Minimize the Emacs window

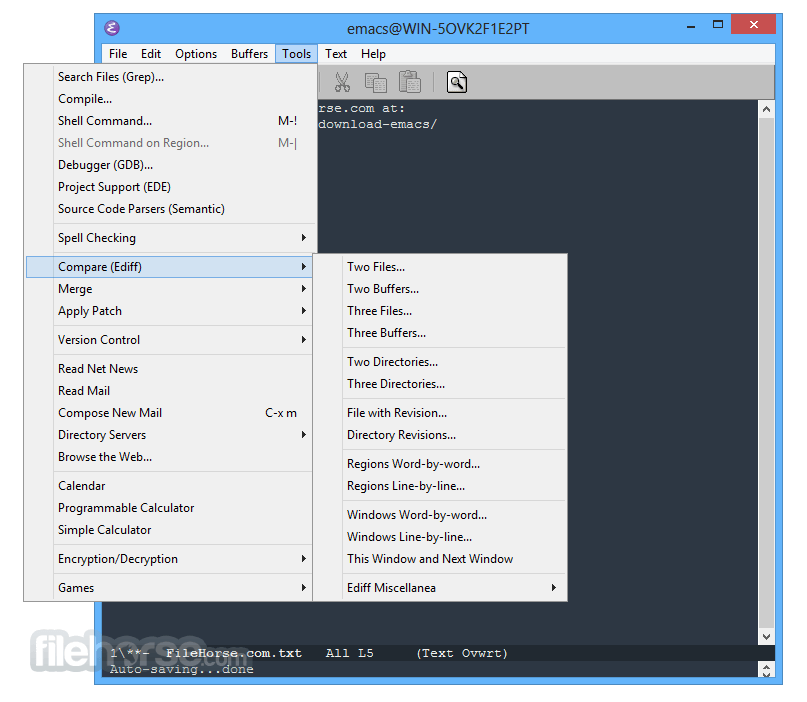pyautogui.click(x=691, y=25)
